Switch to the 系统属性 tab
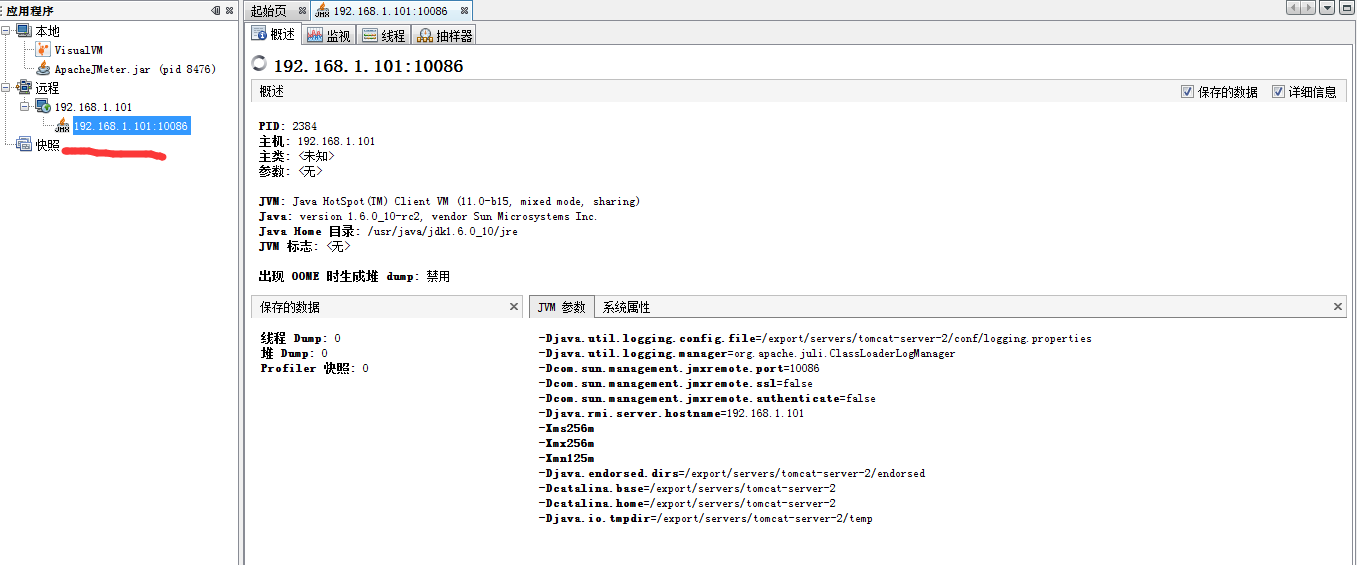The height and width of the screenshot is (565, 1357). (626, 307)
